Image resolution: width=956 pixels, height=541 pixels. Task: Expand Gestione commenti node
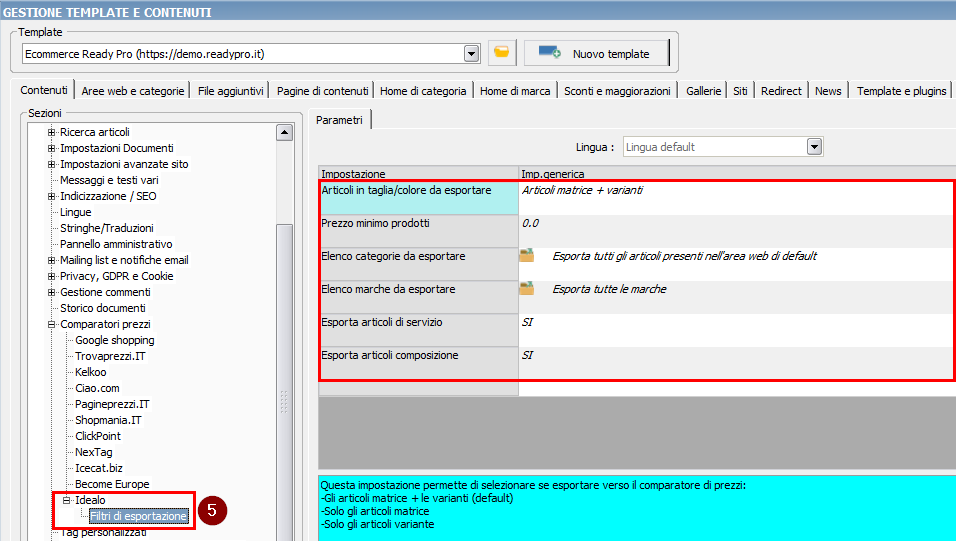tap(52, 292)
